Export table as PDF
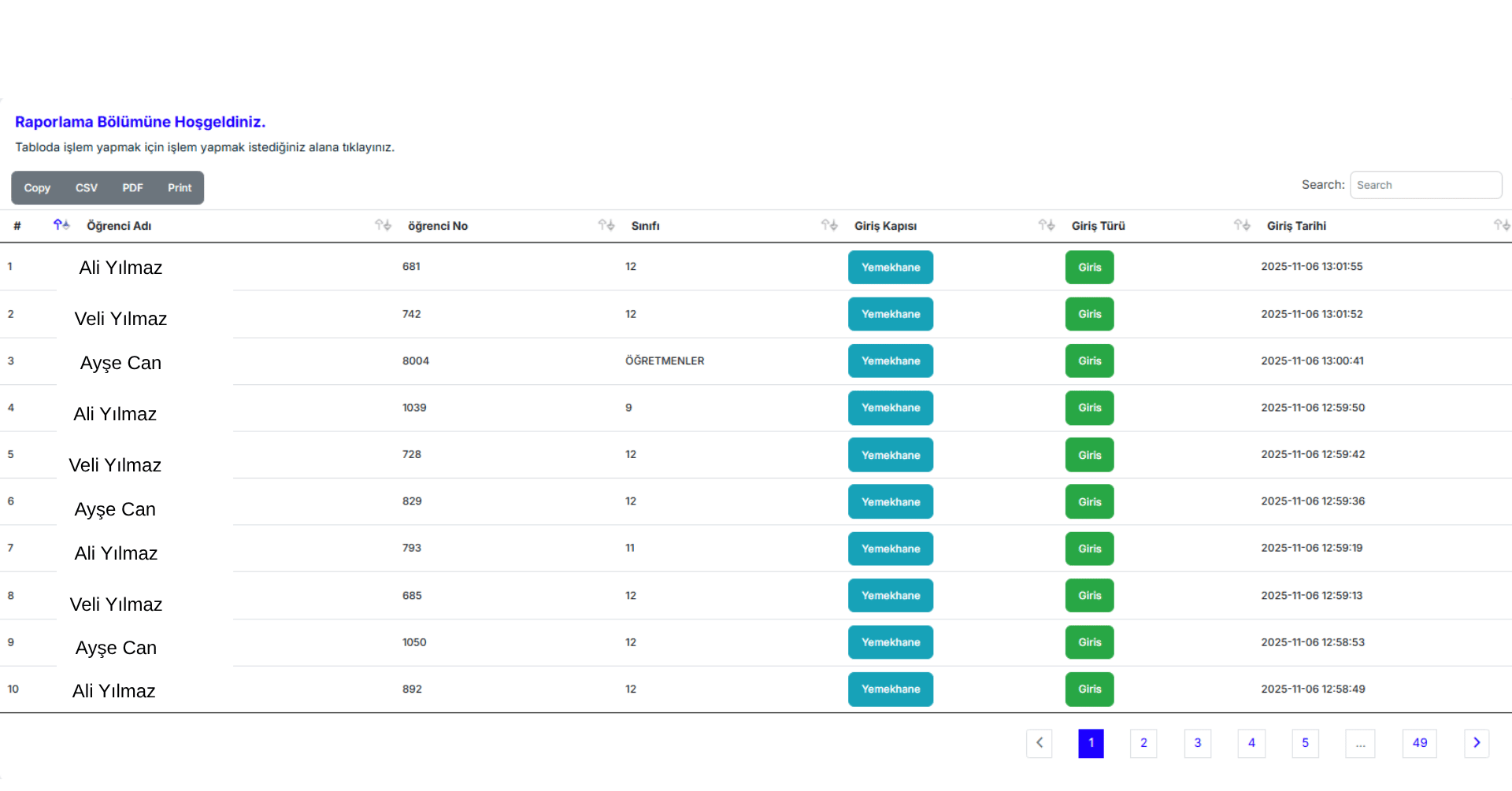Image resolution: width=1512 pixels, height=791 pixels. 132,188
